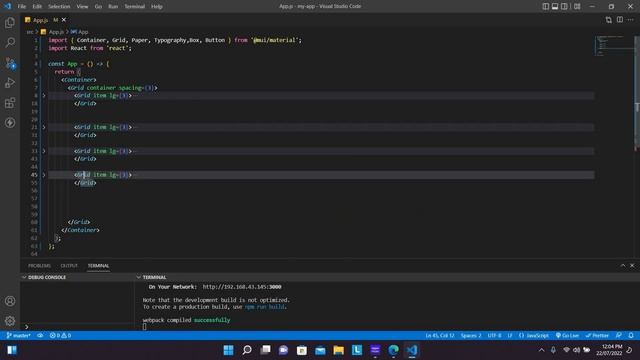
Task: Expand the folded Grid item at line 45
Action: click(44, 175)
